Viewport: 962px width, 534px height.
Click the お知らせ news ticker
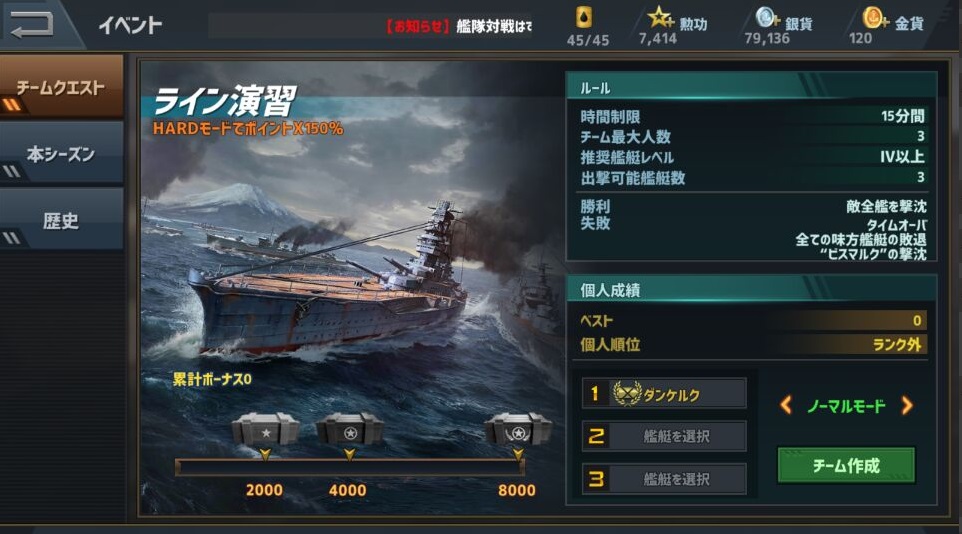(x=371, y=26)
